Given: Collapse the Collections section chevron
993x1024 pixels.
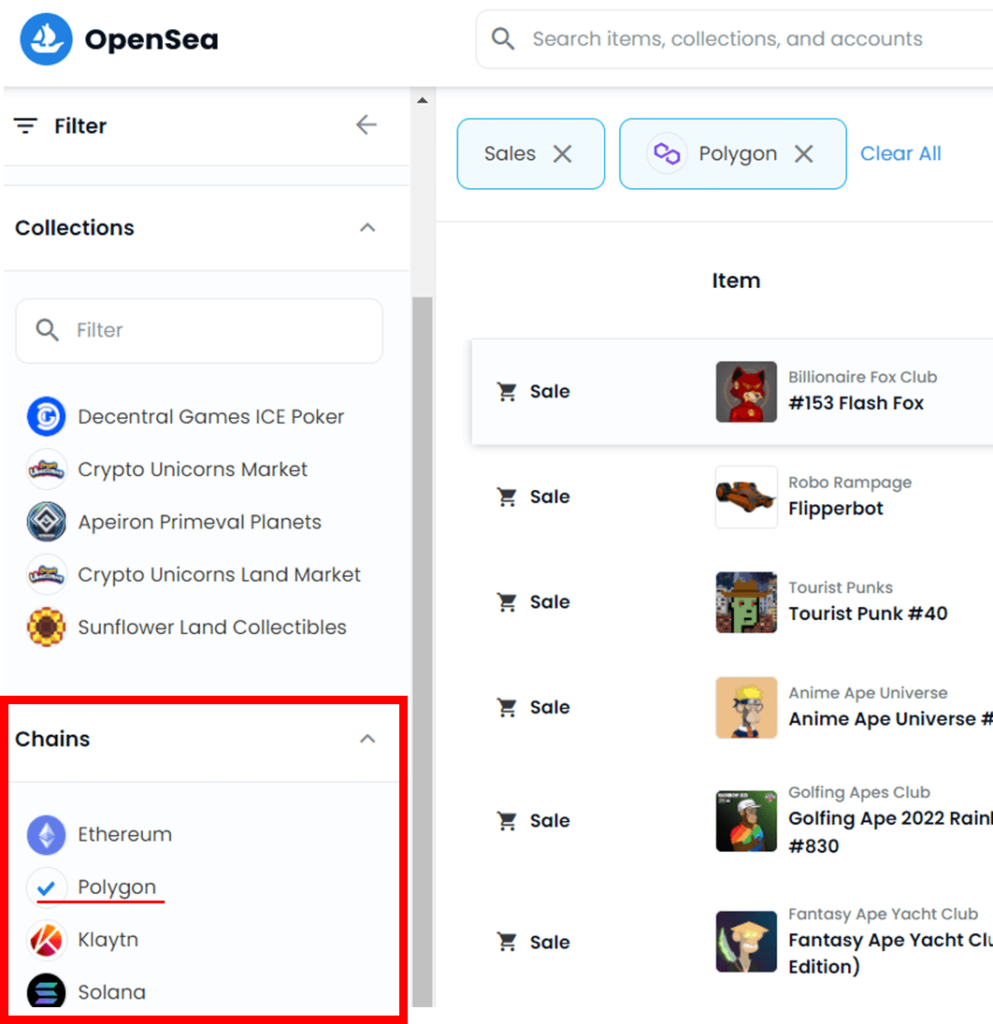Looking at the screenshot, I should pyautogui.click(x=368, y=228).
